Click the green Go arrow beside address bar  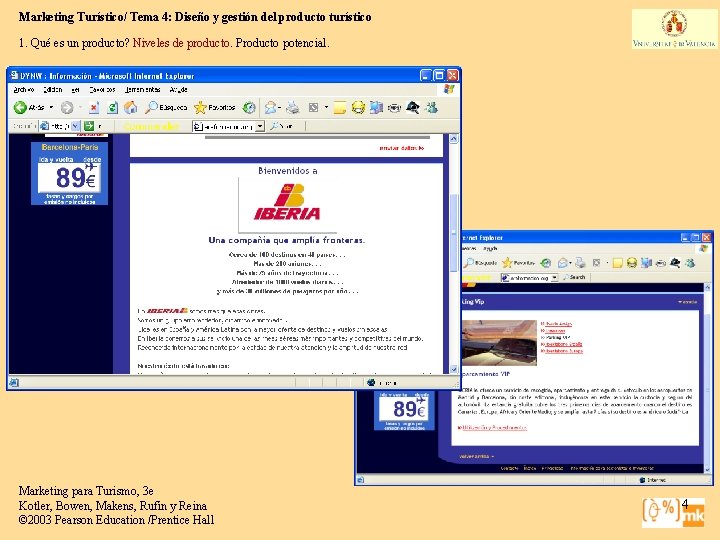tap(89, 126)
